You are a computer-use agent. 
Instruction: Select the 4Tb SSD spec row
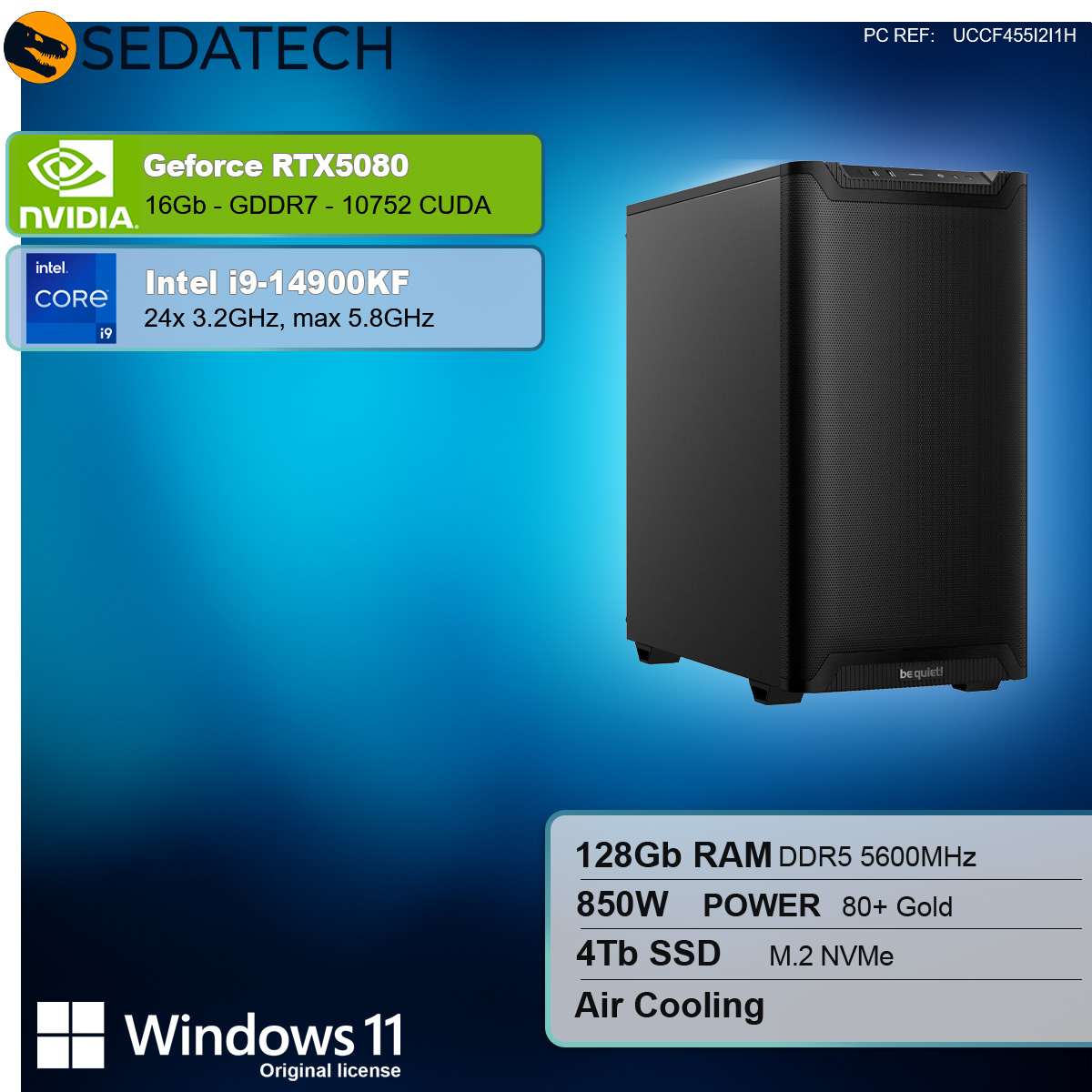[x=828, y=955]
